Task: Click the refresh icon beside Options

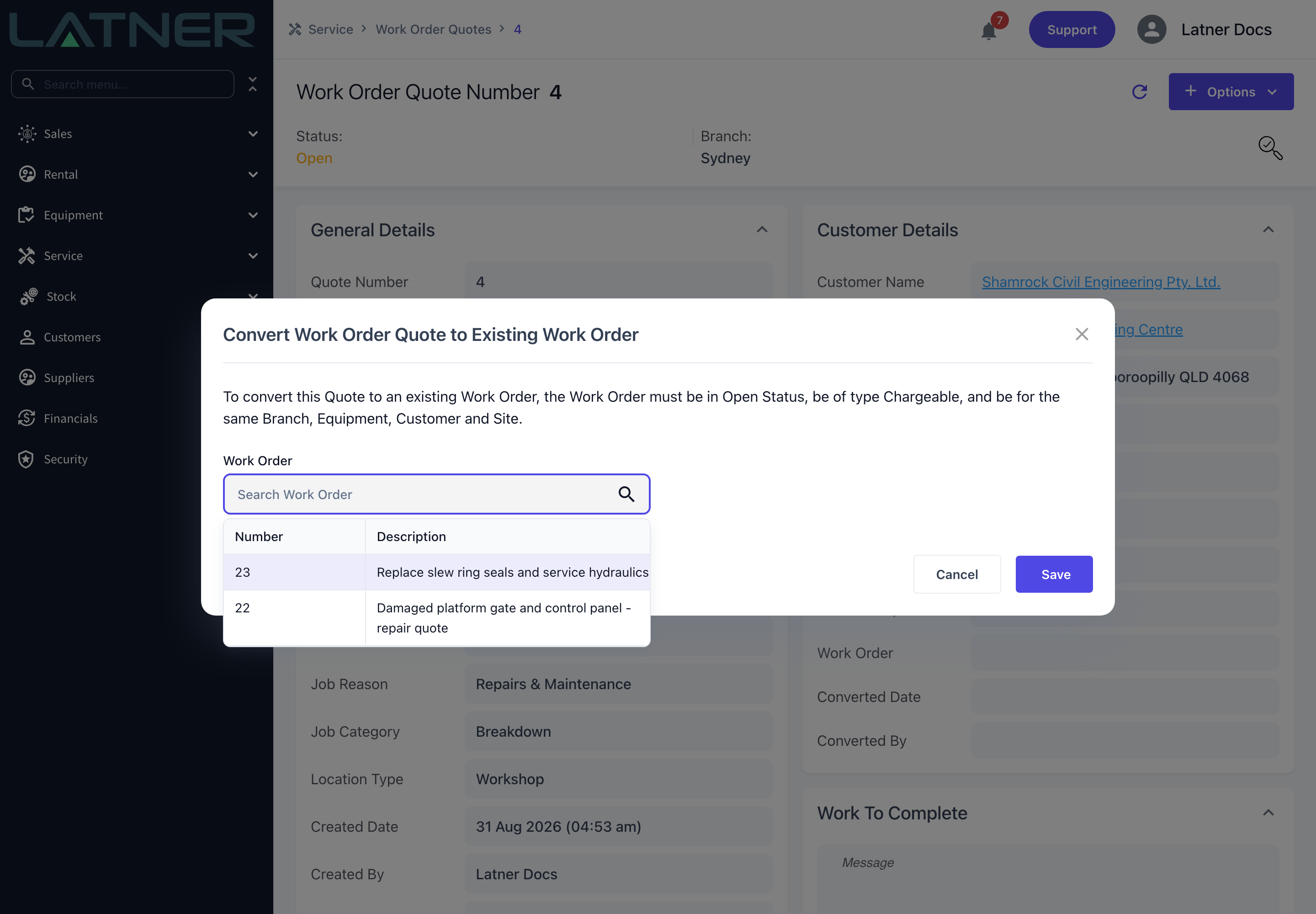Action: [x=1140, y=92]
